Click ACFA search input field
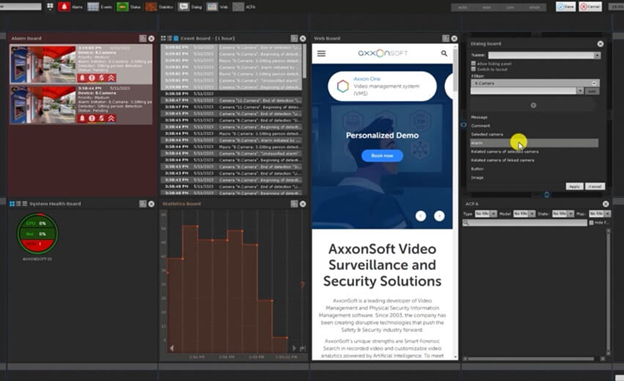The width and height of the screenshot is (624, 381). (x=525, y=223)
